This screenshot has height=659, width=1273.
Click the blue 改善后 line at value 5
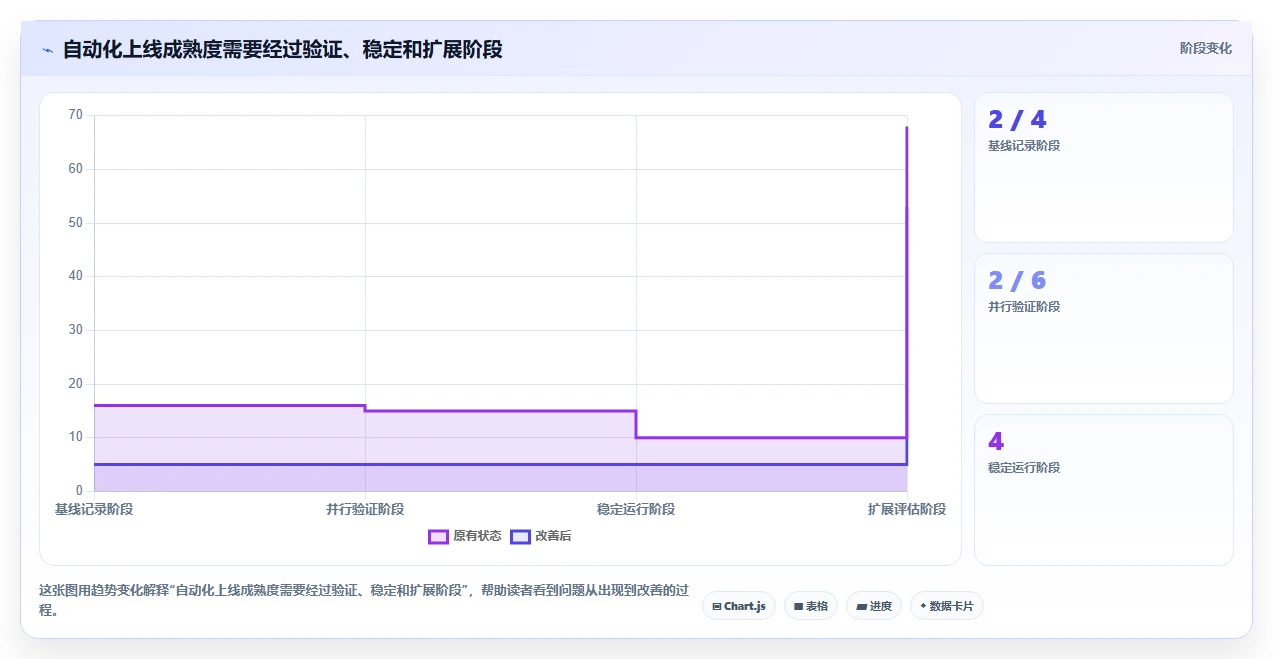click(x=500, y=464)
